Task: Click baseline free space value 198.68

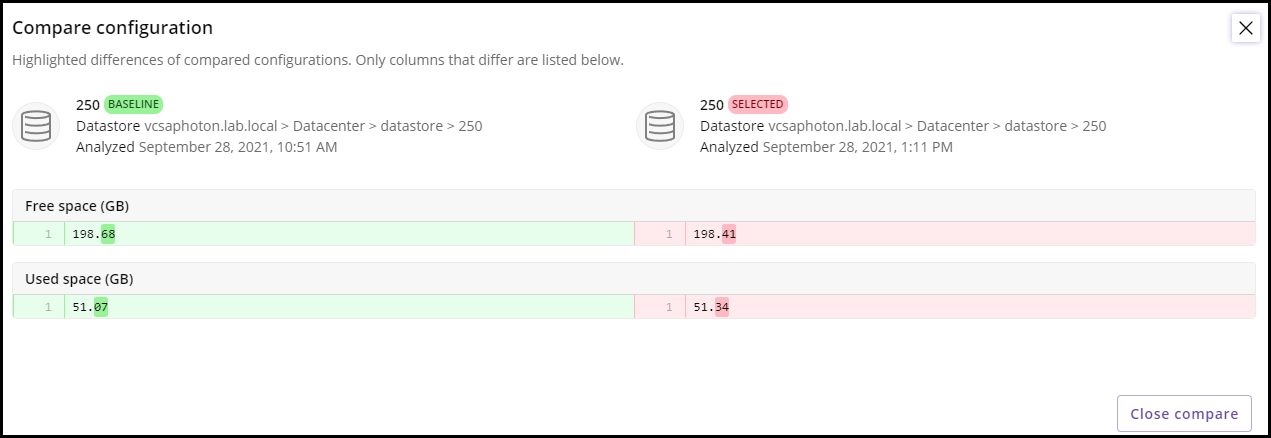Action: point(94,234)
